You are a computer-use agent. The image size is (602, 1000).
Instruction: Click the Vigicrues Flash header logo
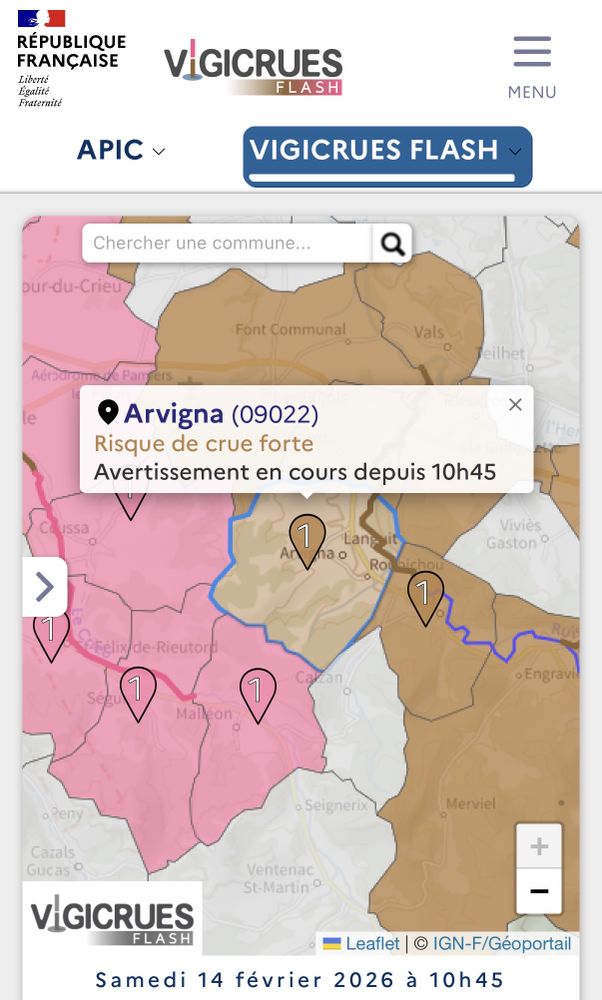(x=253, y=68)
